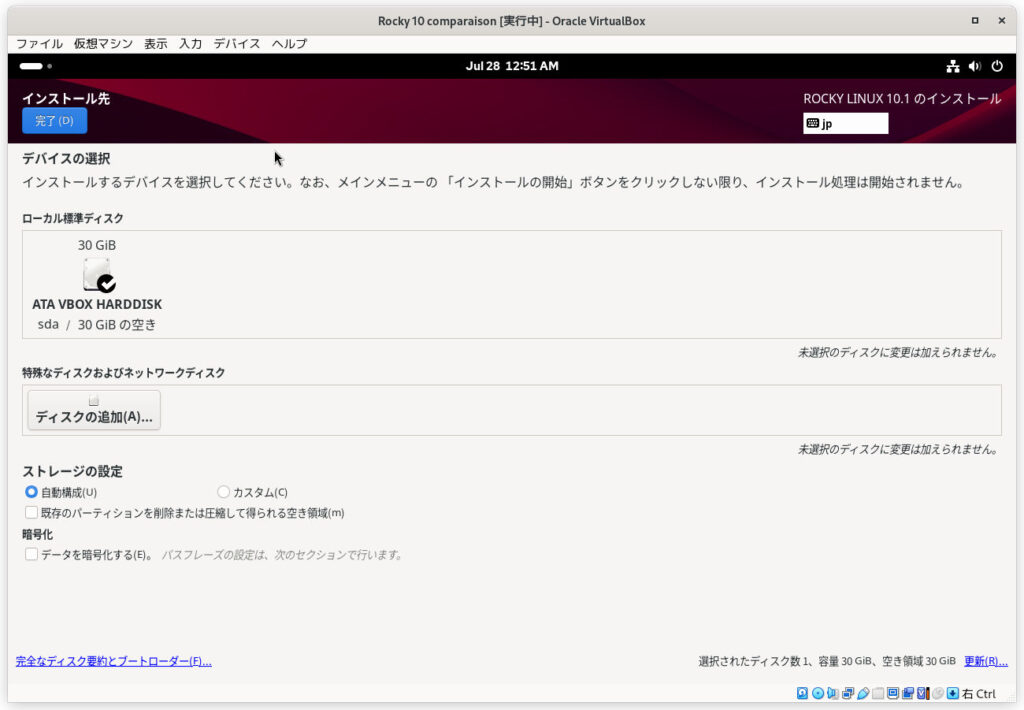Enable 既存のパーティションを削除 checkbox
Screen dimensions: 1024x710
31,512
